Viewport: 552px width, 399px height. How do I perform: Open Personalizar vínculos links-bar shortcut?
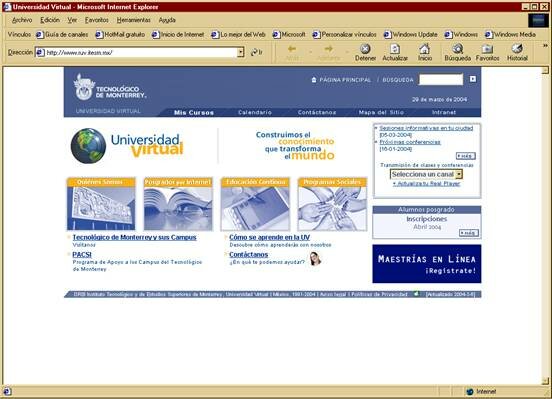[344, 35]
